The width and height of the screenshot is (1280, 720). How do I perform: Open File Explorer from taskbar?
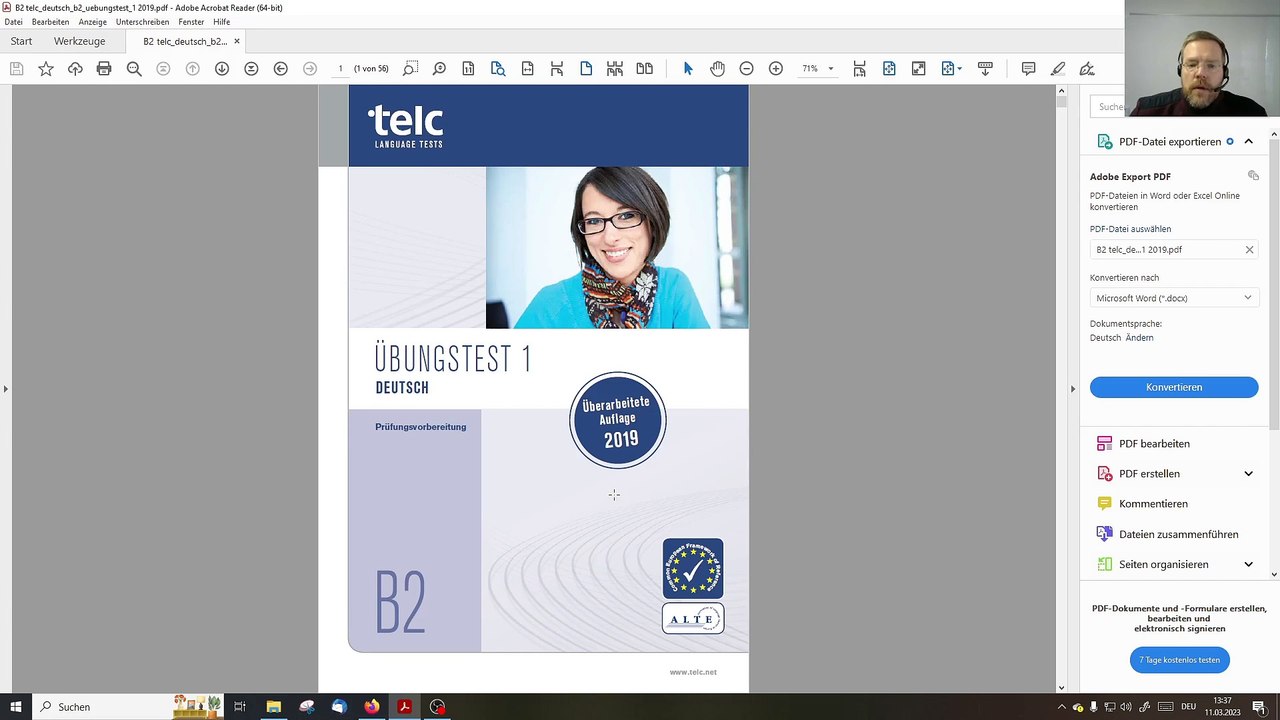coord(273,707)
